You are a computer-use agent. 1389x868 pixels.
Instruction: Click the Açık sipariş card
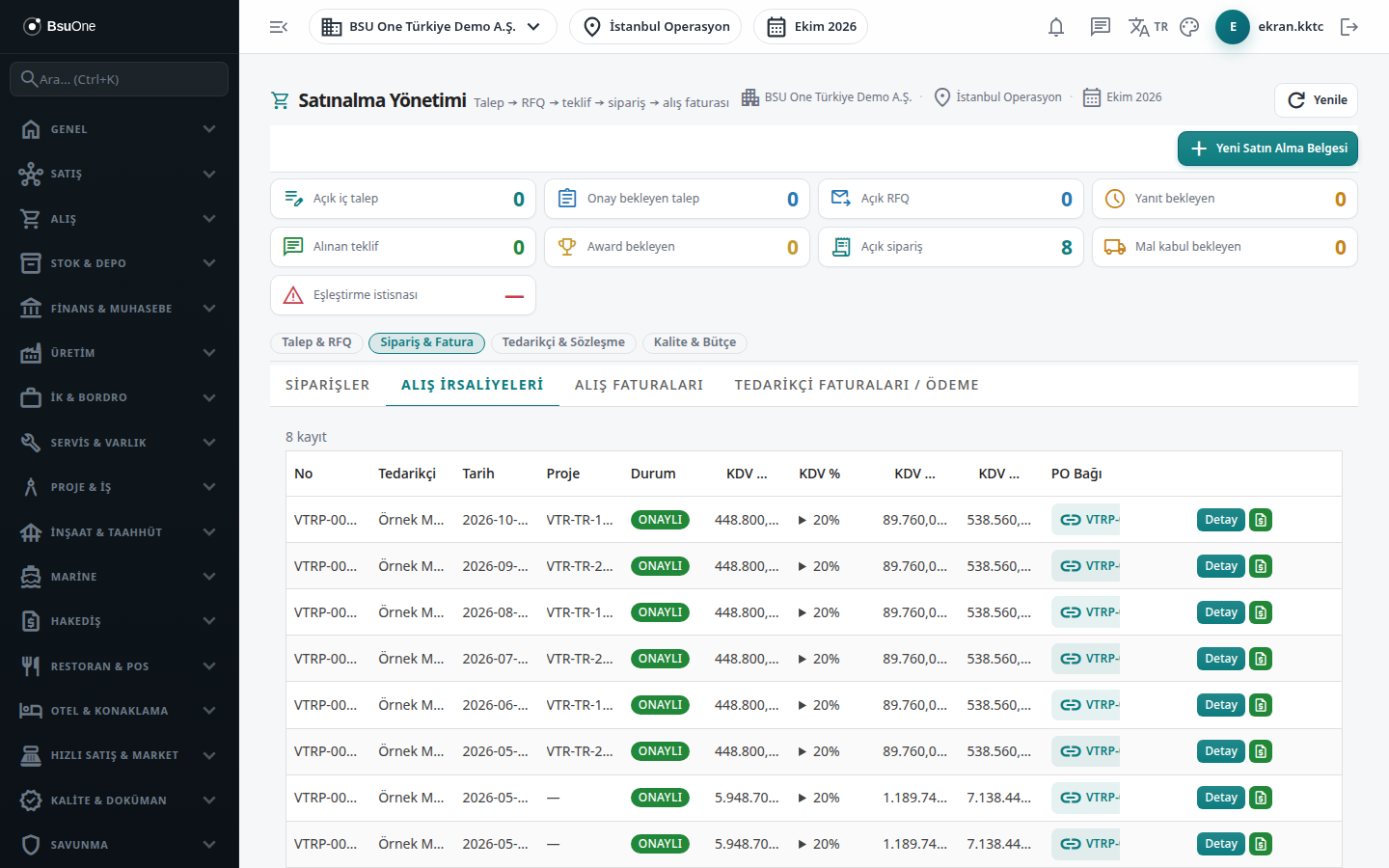point(951,247)
